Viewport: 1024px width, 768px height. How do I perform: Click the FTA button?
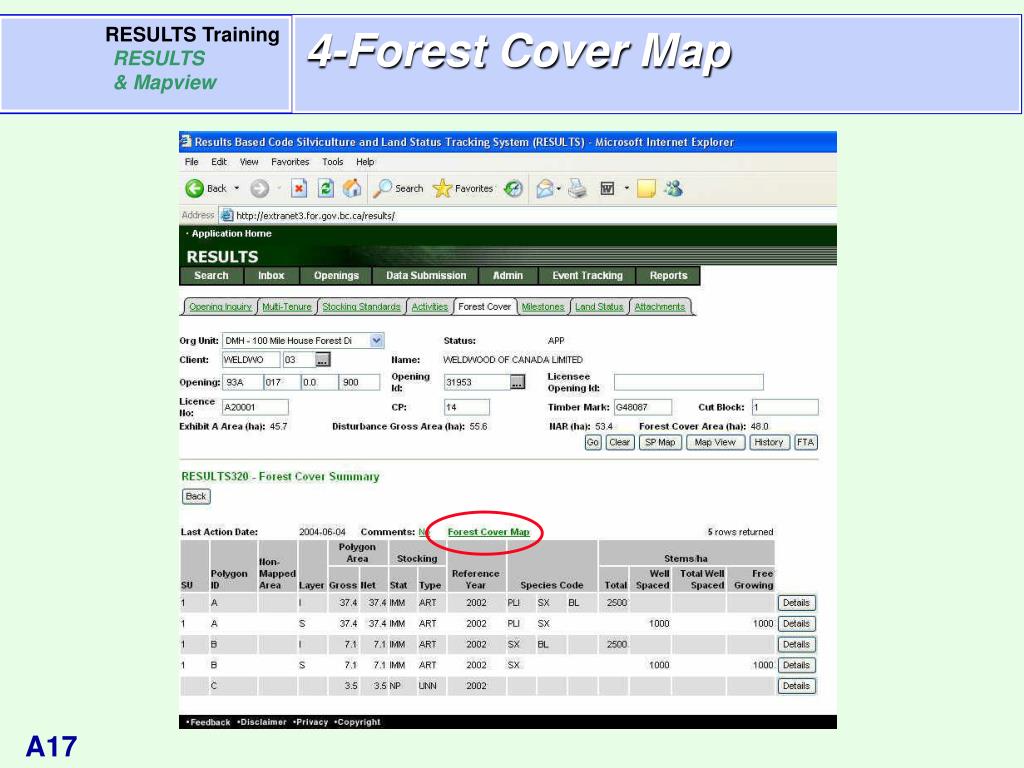[805, 442]
